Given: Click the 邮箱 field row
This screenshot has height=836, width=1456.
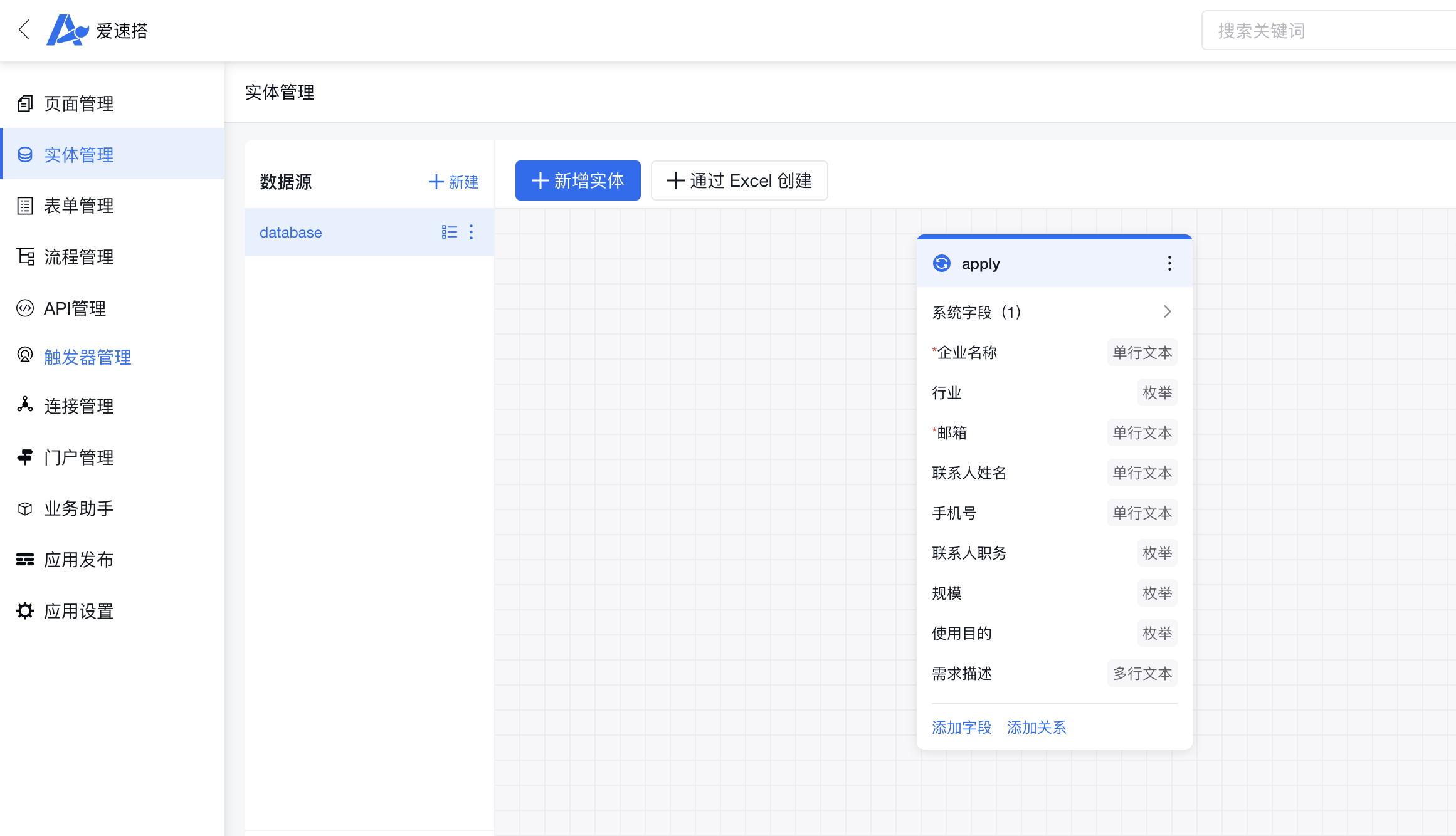Looking at the screenshot, I should [1055, 432].
